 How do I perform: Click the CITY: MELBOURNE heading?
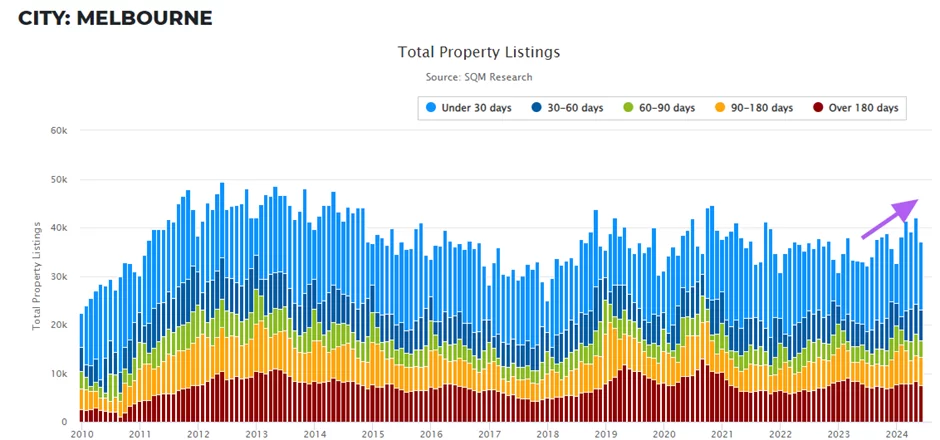pos(115,18)
